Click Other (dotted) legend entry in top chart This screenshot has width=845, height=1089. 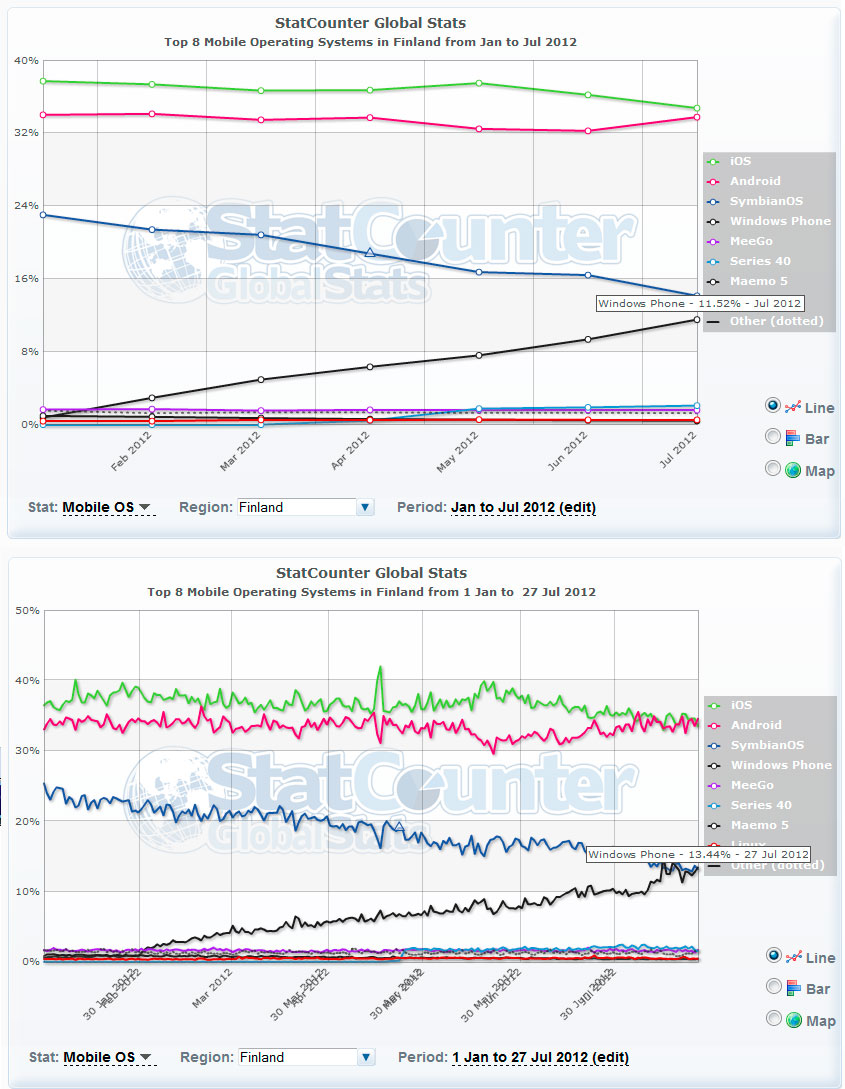coord(765,322)
